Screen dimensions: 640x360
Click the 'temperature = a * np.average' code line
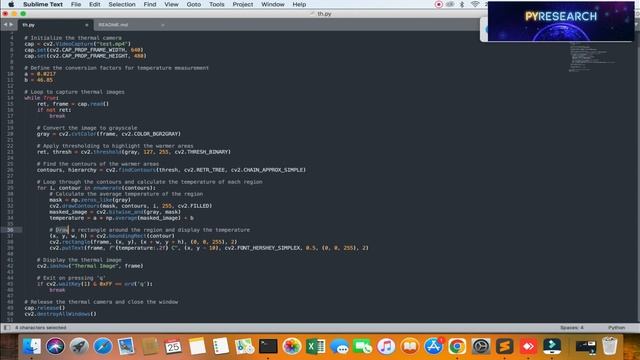click(x=121, y=218)
